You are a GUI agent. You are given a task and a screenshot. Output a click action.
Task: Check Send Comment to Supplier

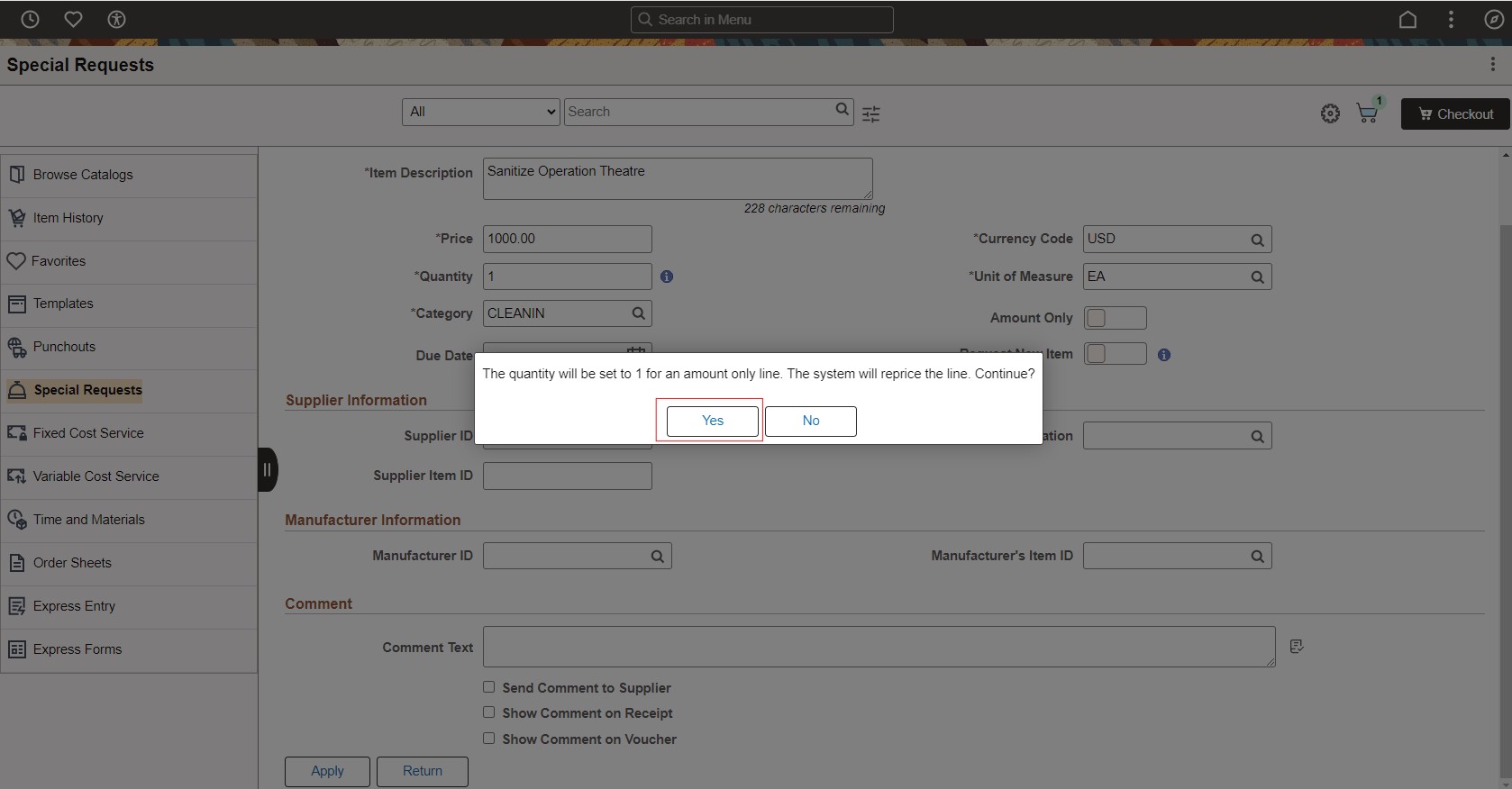(488, 687)
